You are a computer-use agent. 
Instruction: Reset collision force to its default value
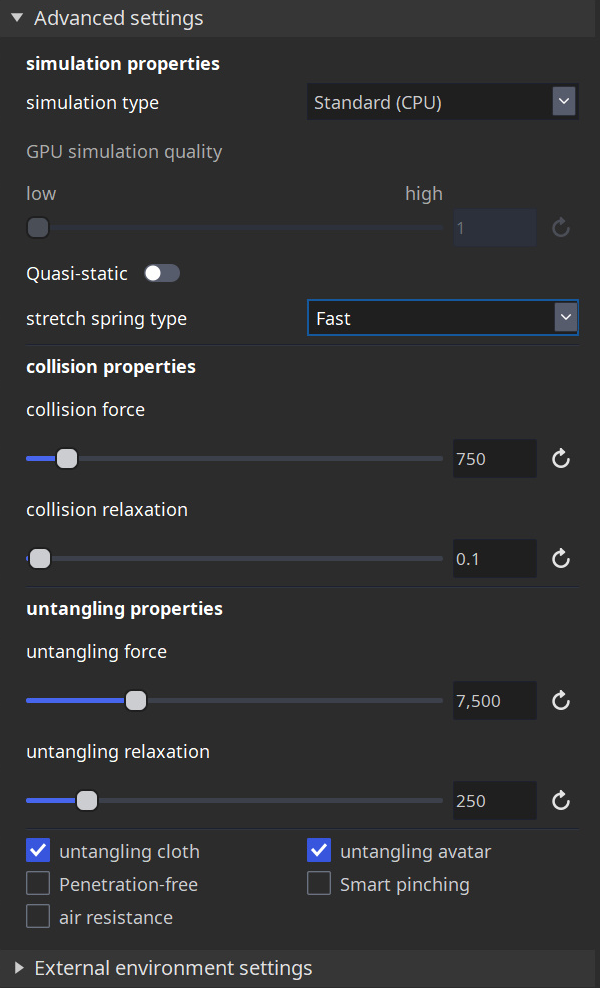[x=560, y=458]
